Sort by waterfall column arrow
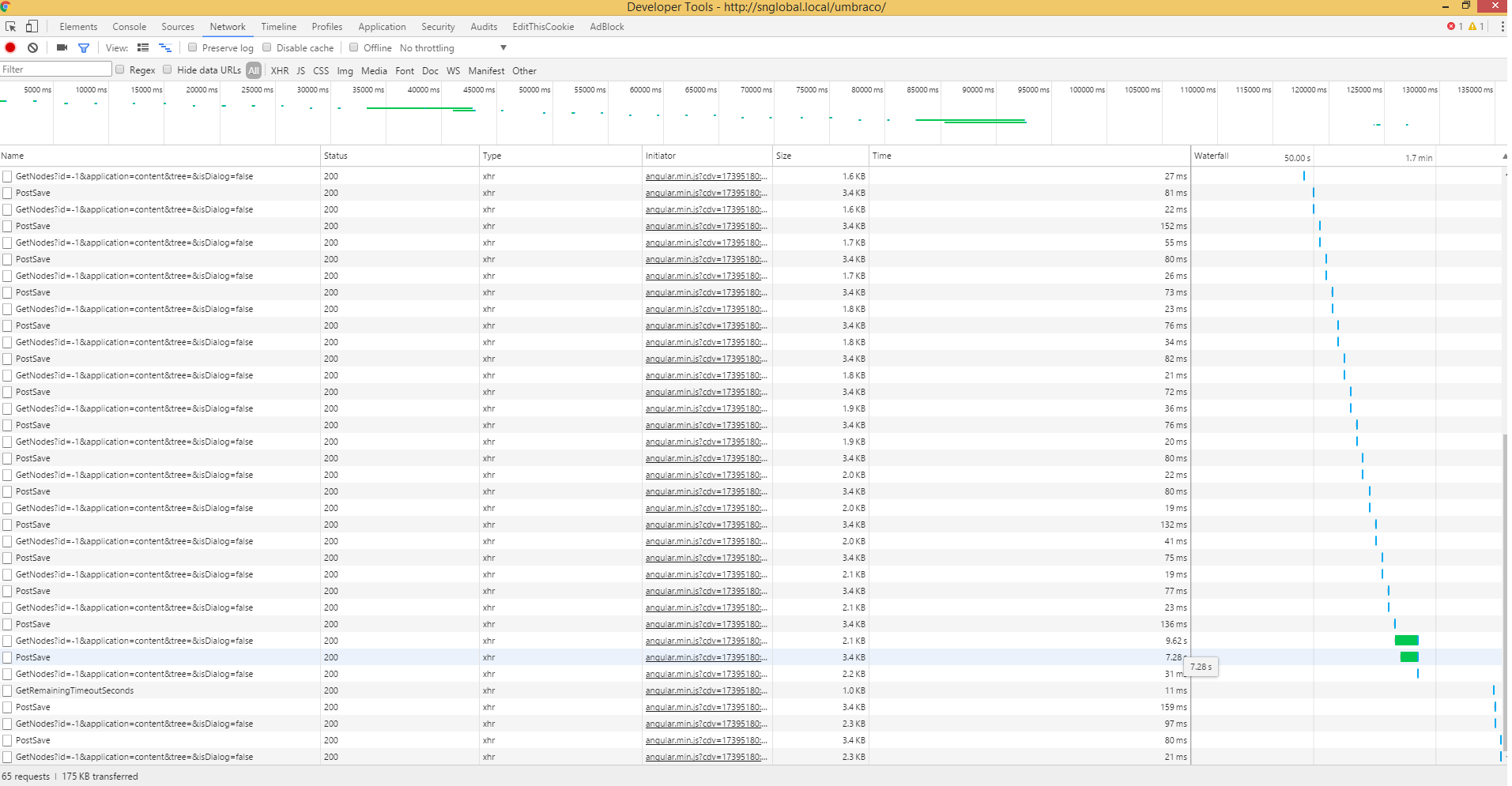 pyautogui.click(x=1503, y=156)
